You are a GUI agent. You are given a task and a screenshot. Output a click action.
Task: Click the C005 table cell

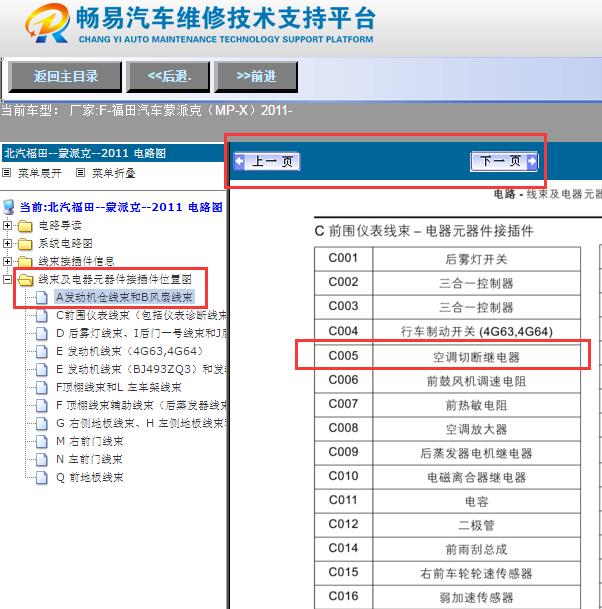(343, 355)
